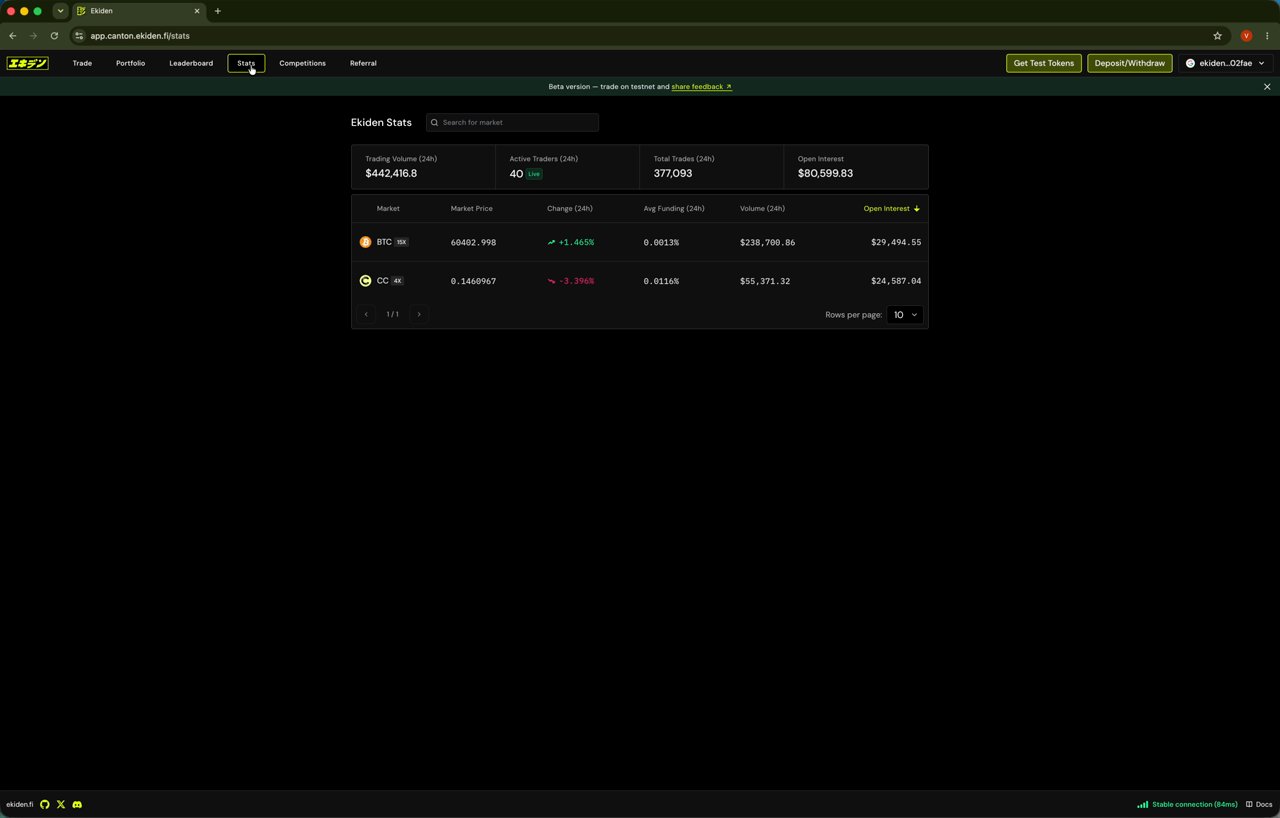The width and height of the screenshot is (1280, 818).
Task: Click the red downtrend arrow icon
Action: (551, 281)
